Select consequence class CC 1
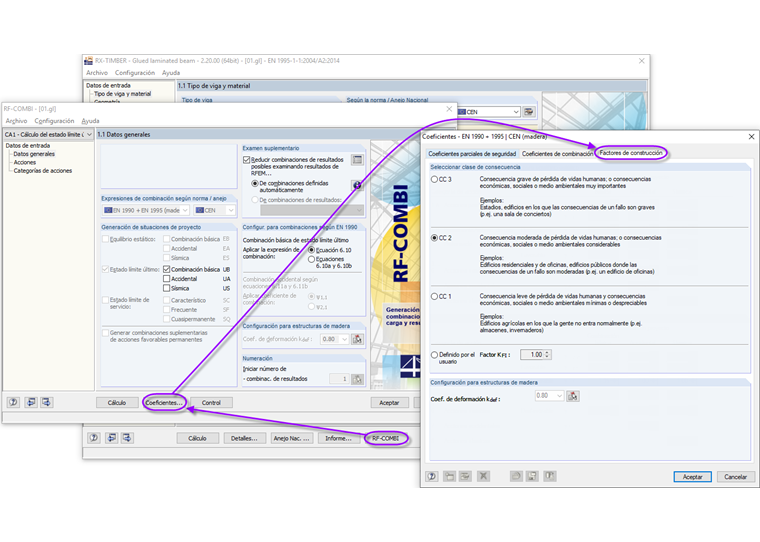 coord(434,296)
